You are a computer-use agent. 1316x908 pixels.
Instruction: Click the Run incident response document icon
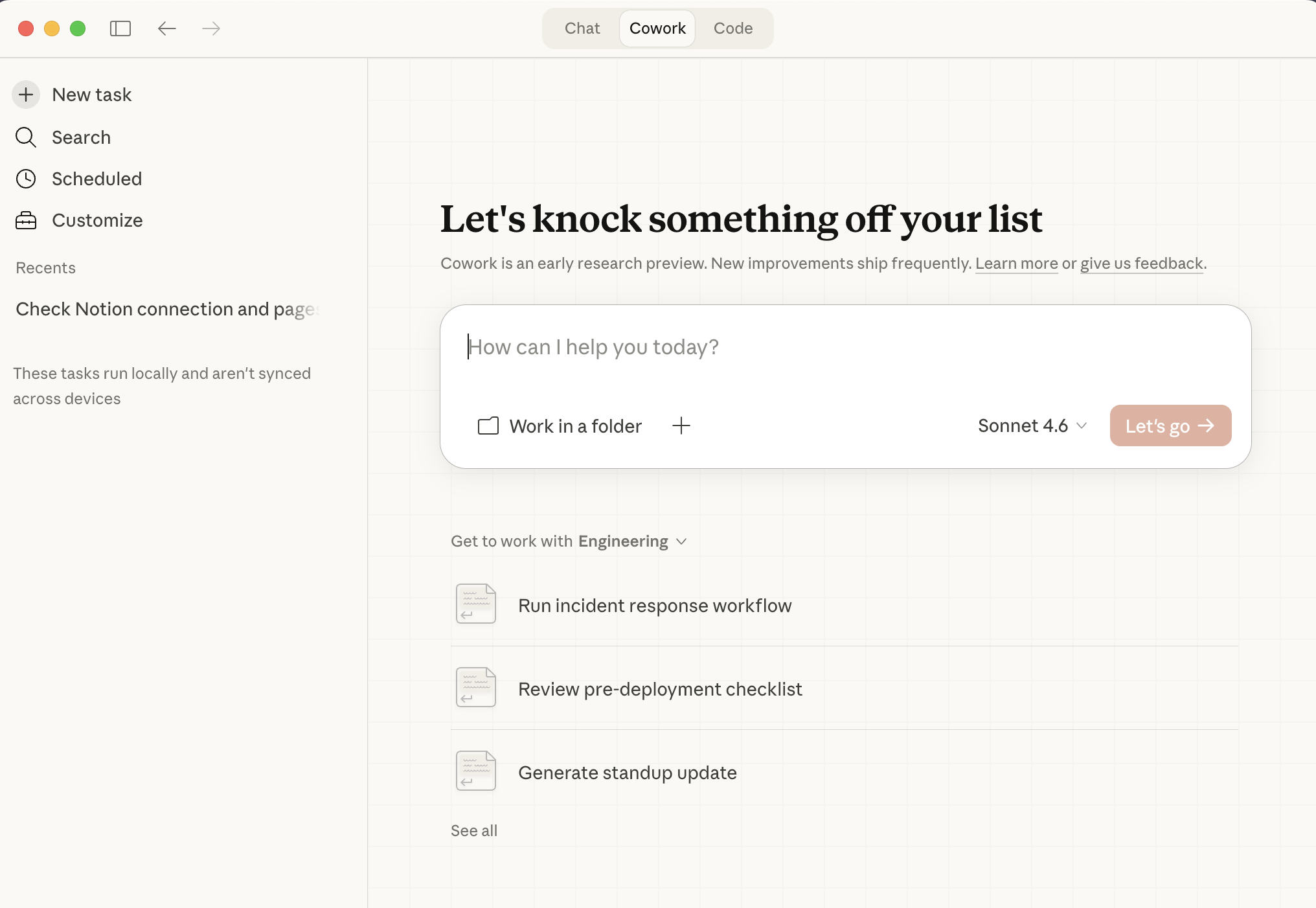click(476, 604)
